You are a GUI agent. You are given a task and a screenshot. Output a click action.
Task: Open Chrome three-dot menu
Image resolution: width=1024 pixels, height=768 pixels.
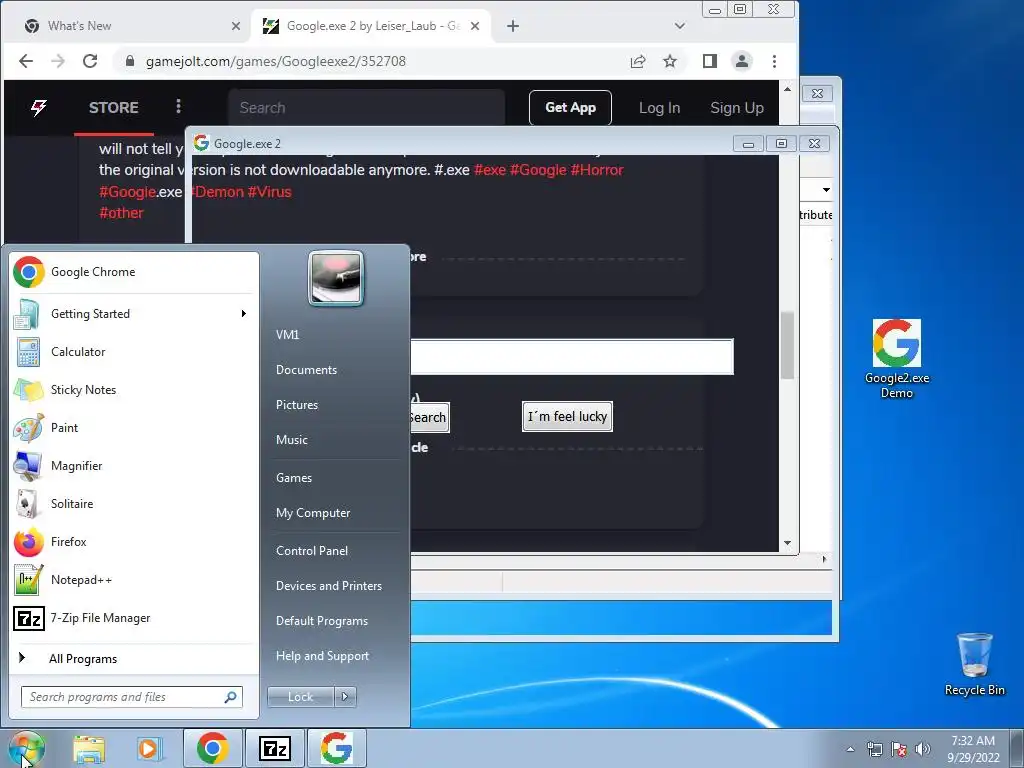[x=775, y=61]
